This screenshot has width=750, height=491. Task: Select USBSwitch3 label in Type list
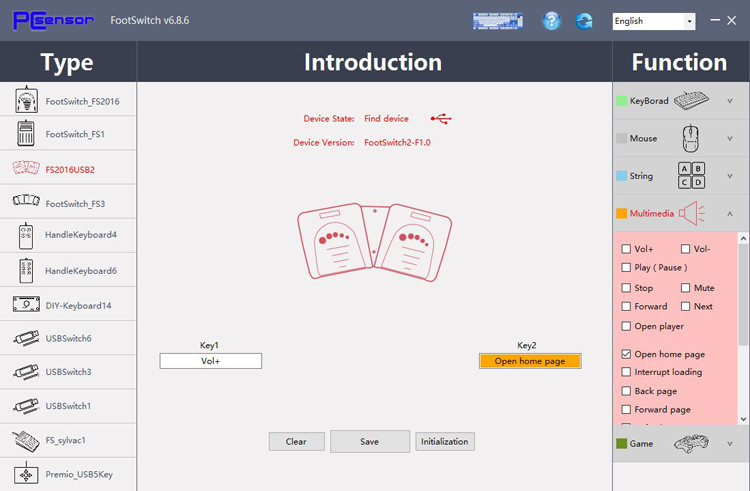68,372
